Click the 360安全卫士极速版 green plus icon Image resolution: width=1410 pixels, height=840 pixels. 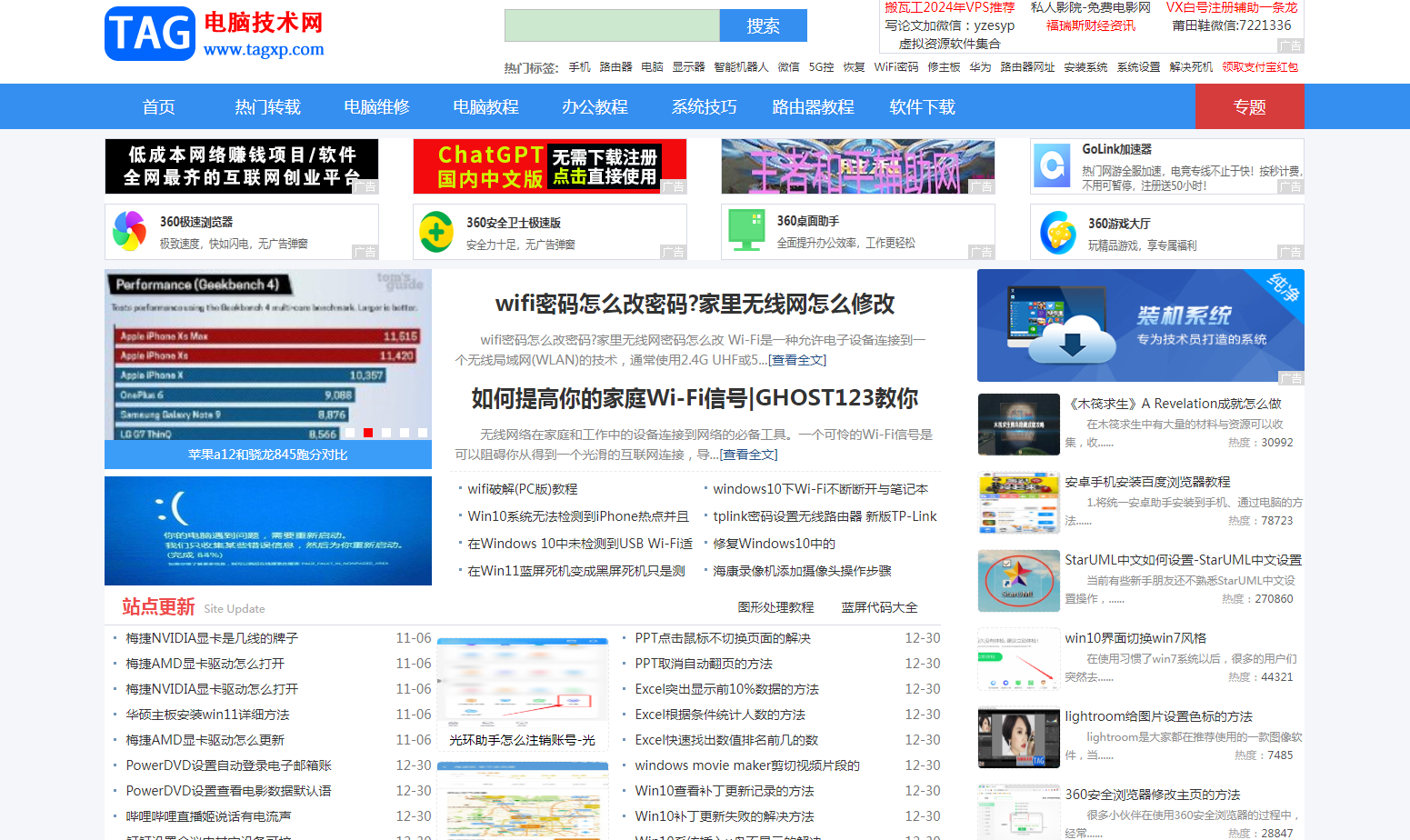click(x=436, y=232)
